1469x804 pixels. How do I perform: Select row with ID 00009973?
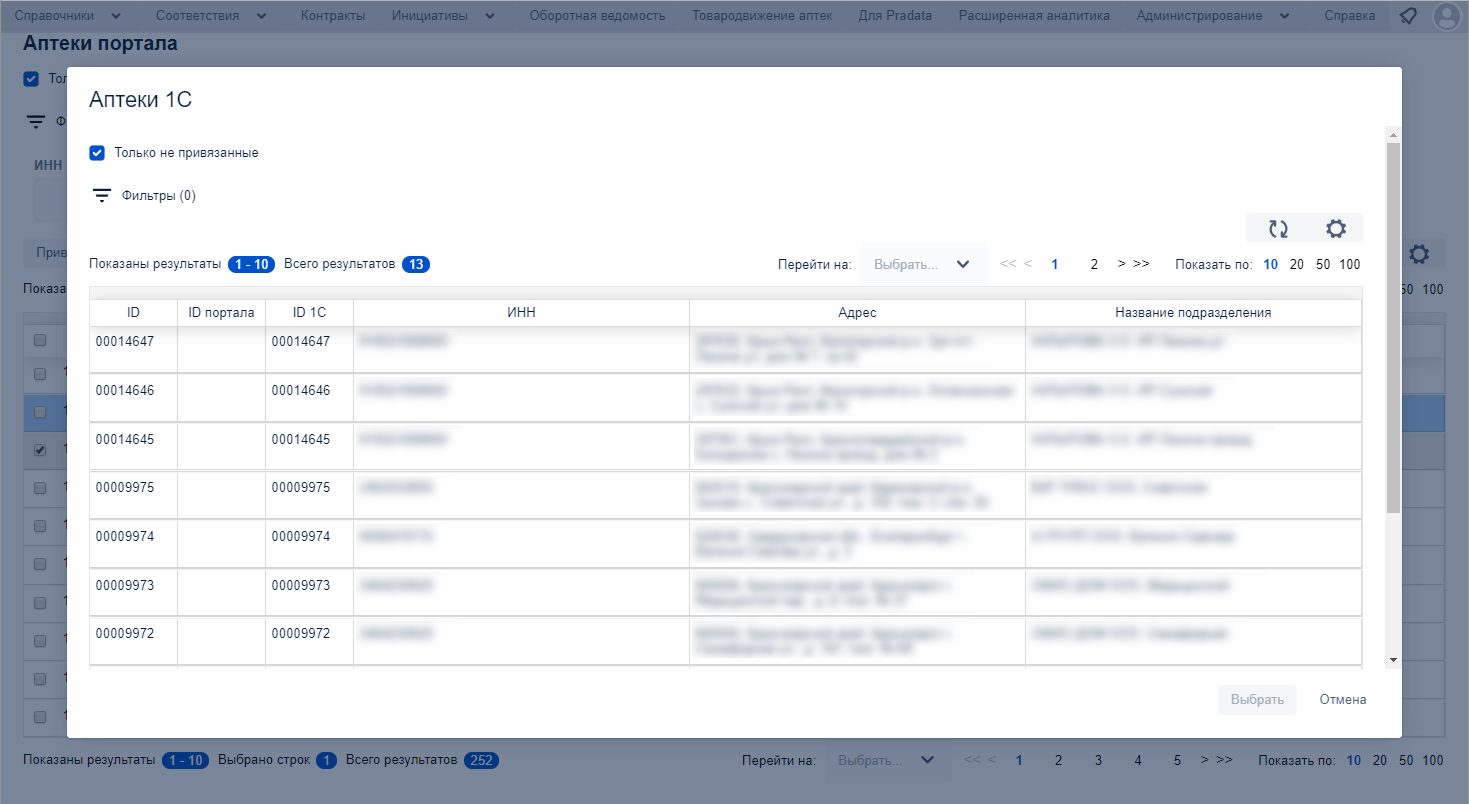[x=726, y=593]
